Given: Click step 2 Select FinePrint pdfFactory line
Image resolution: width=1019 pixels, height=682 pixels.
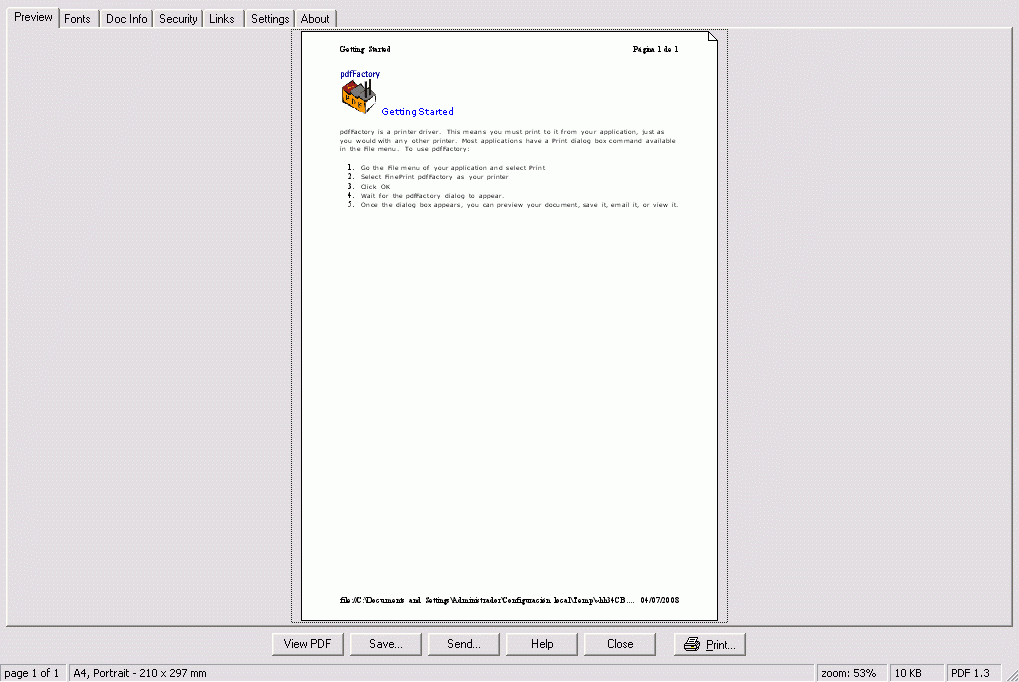Looking at the screenshot, I should click(x=434, y=177).
